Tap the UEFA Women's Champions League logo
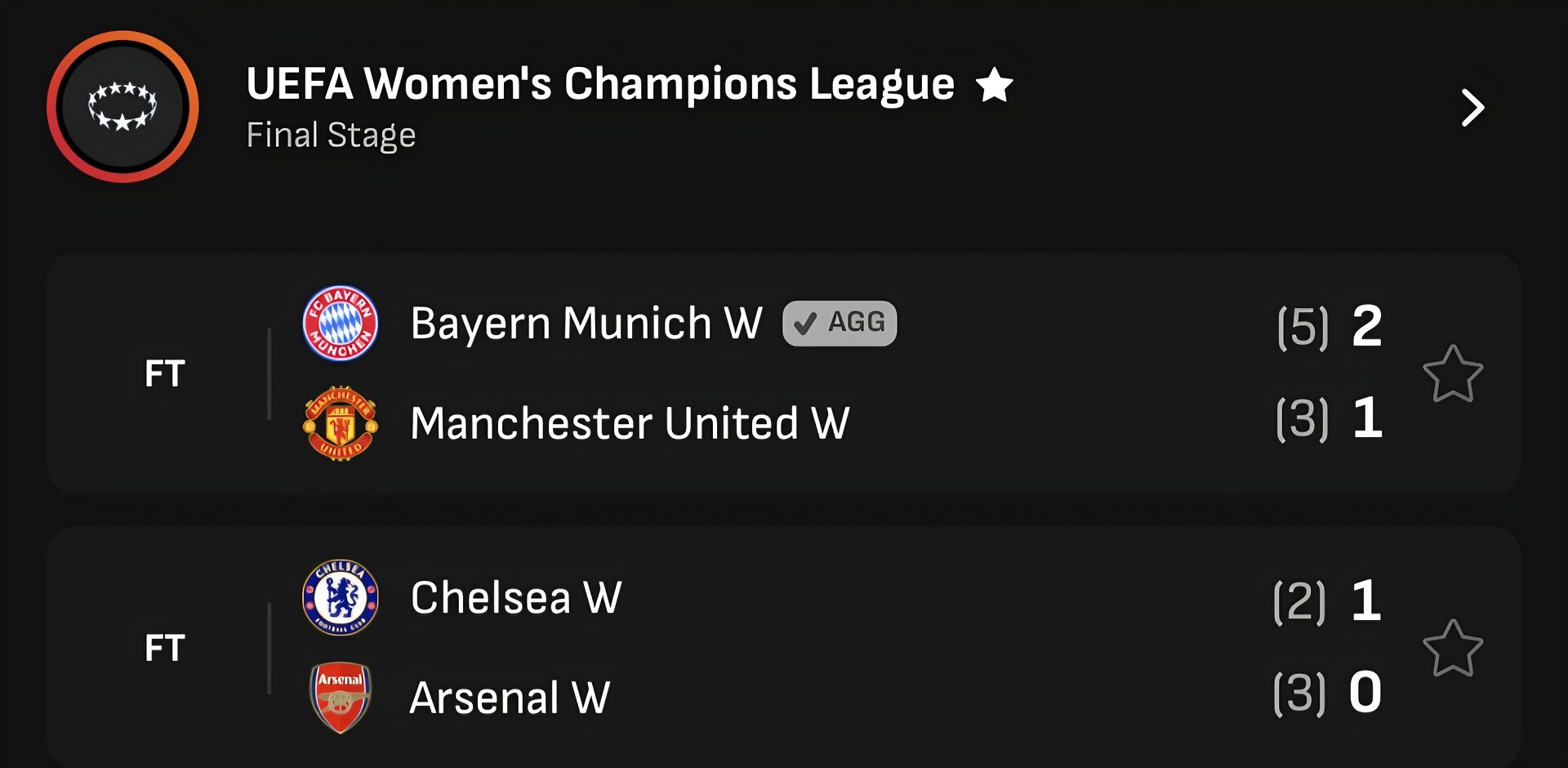 pyautogui.click(x=122, y=107)
